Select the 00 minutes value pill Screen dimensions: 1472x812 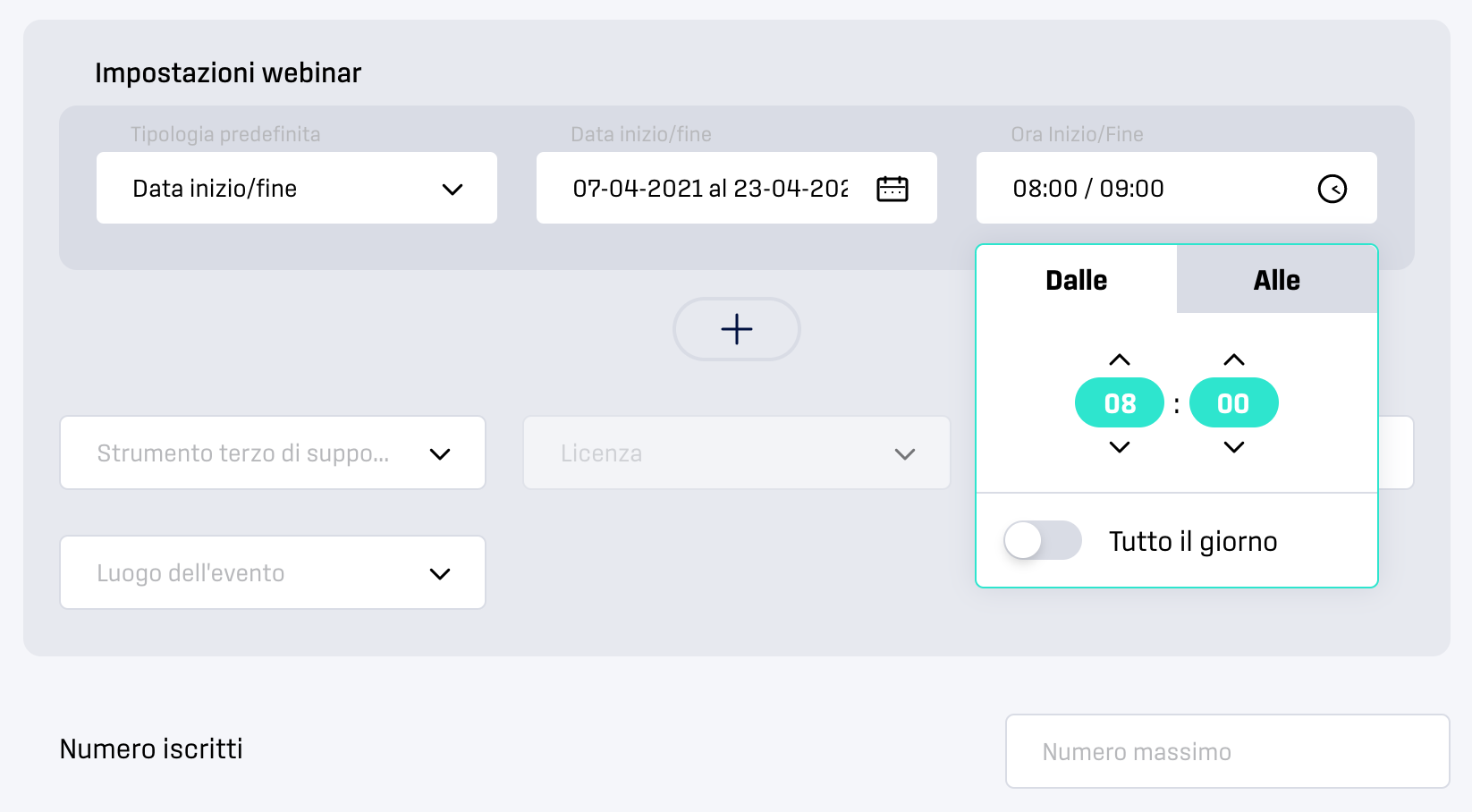pos(1233,403)
